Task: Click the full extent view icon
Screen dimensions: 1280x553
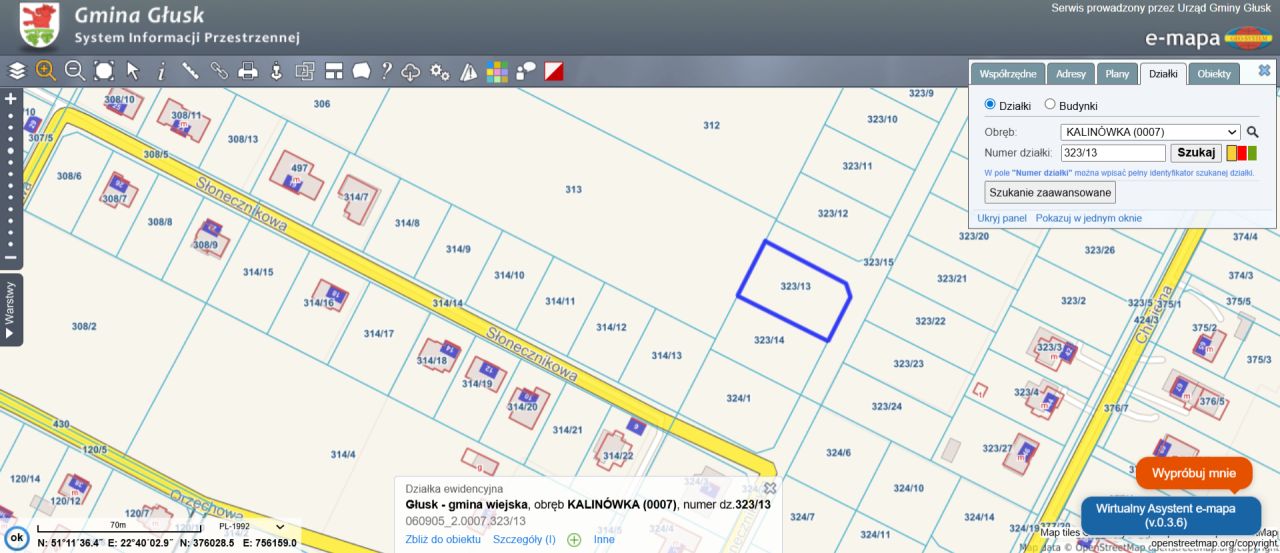Action: (104, 71)
